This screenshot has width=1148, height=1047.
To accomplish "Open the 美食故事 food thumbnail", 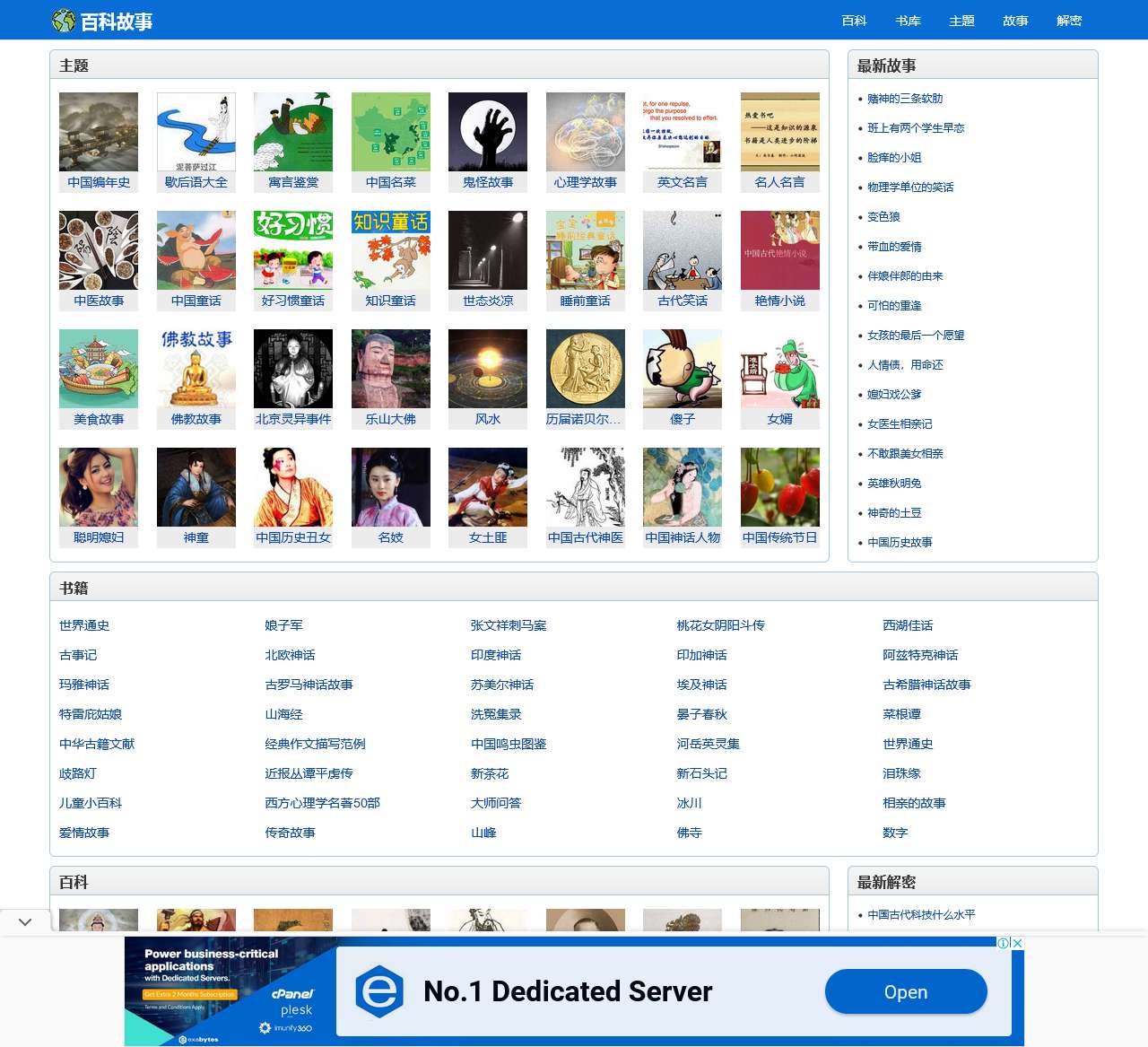I will [99, 369].
